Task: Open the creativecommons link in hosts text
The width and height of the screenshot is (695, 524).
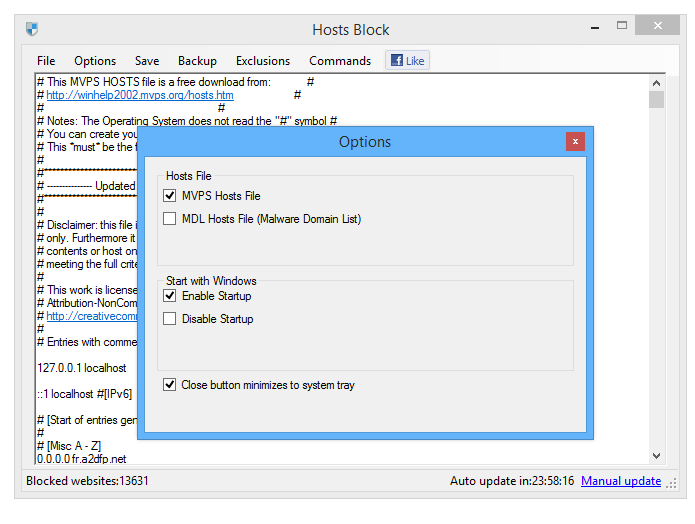Action: click(92, 316)
